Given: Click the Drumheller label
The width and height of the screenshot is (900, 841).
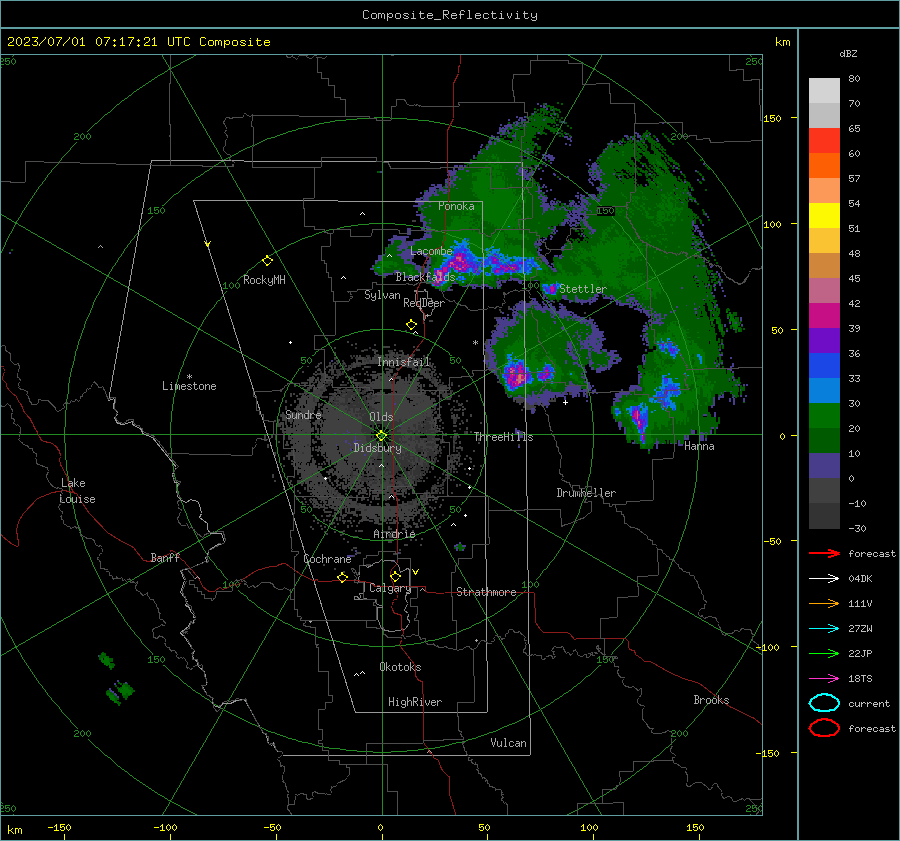Looking at the screenshot, I should point(586,493).
